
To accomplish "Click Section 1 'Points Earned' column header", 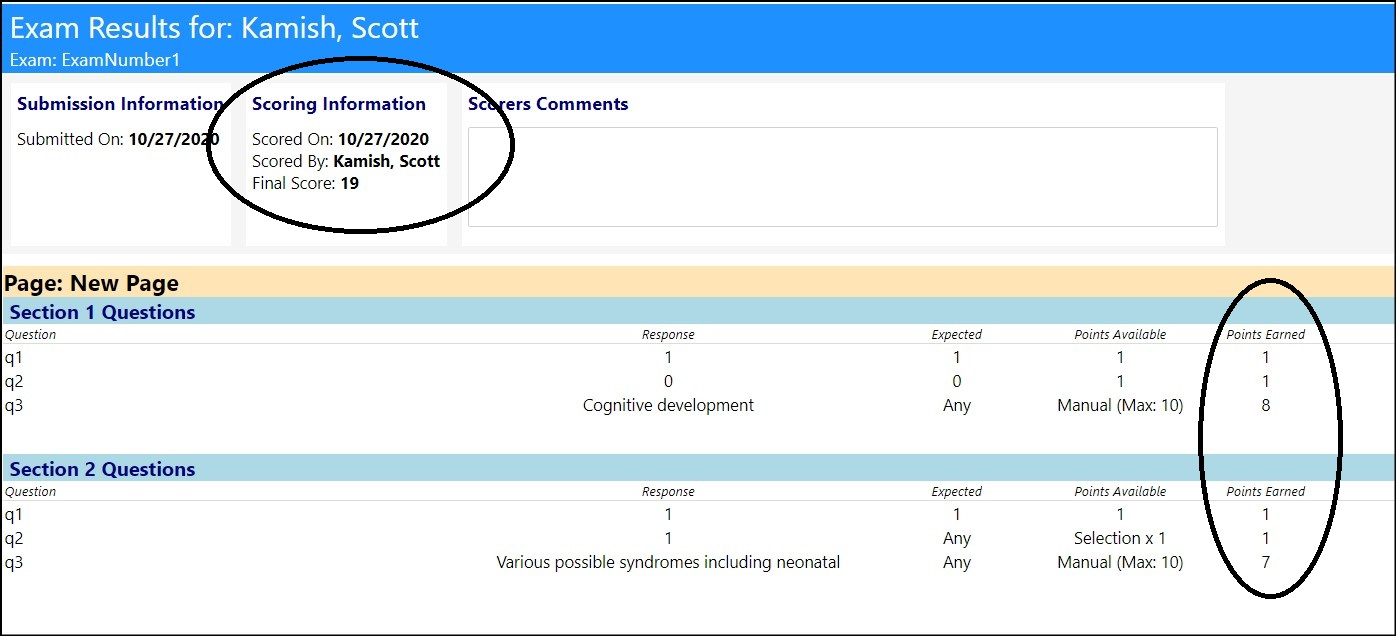I will (x=1266, y=335).
